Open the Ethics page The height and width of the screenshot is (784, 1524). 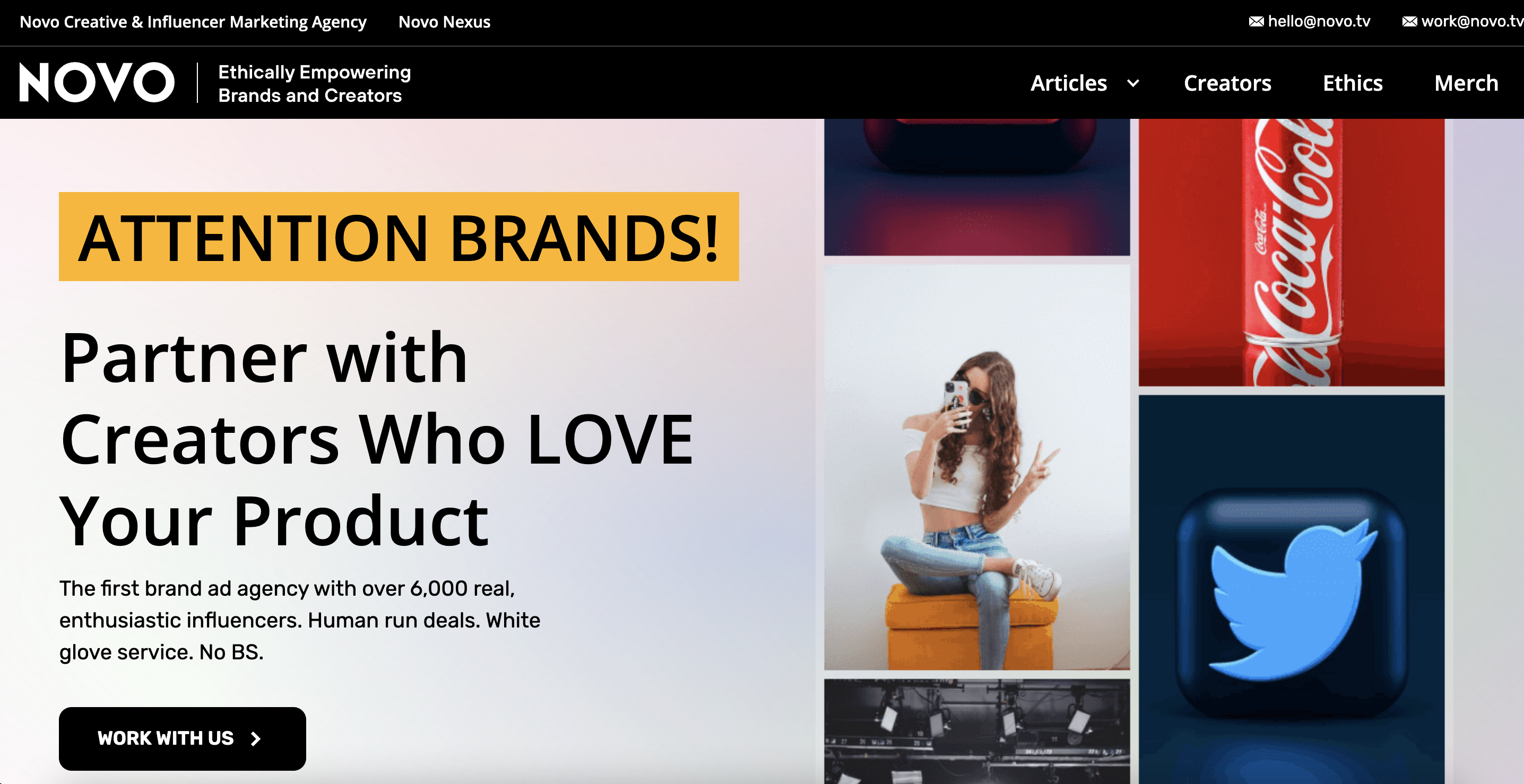click(x=1353, y=83)
